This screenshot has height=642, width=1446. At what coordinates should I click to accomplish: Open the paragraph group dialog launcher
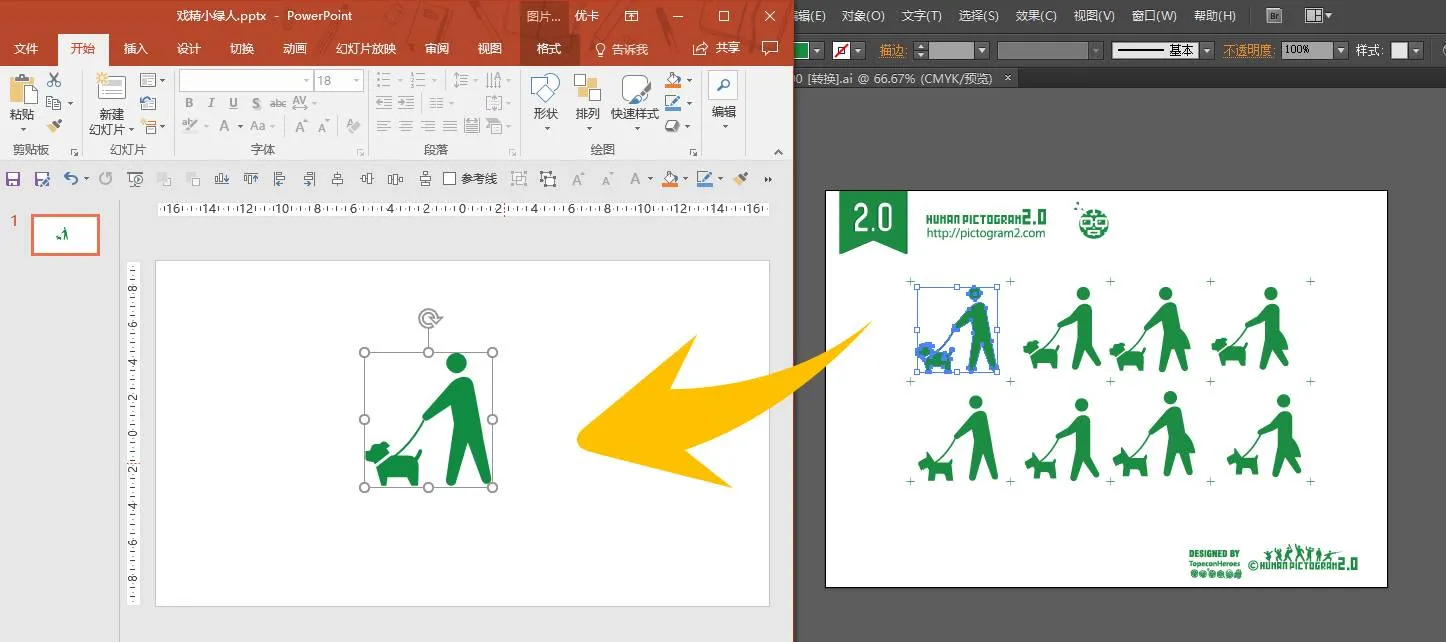513,152
